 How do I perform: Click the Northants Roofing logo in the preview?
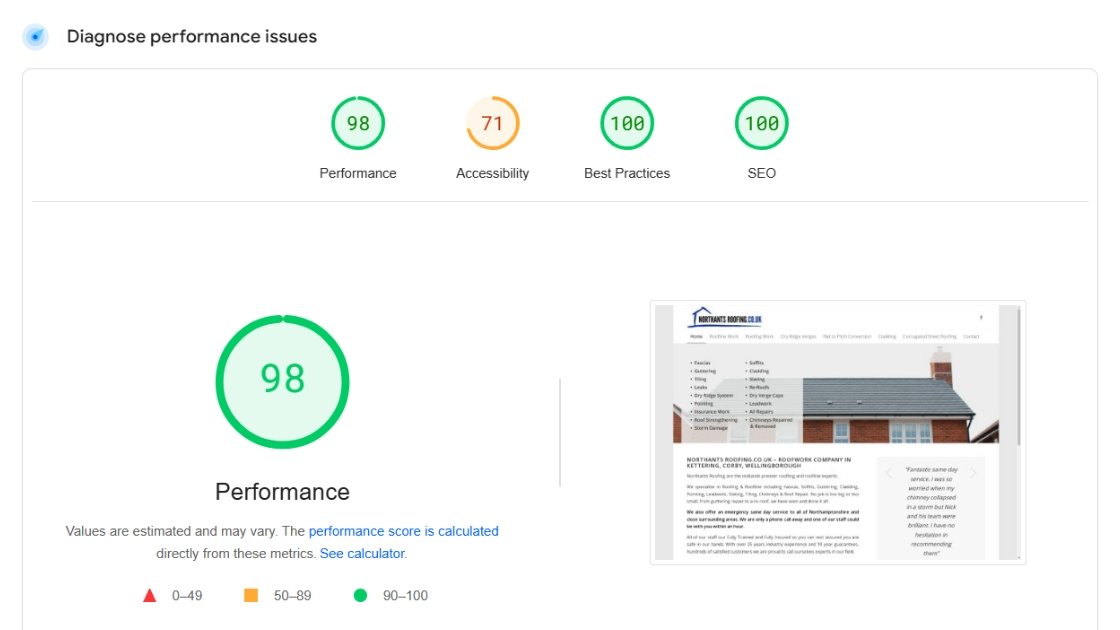pos(726,318)
